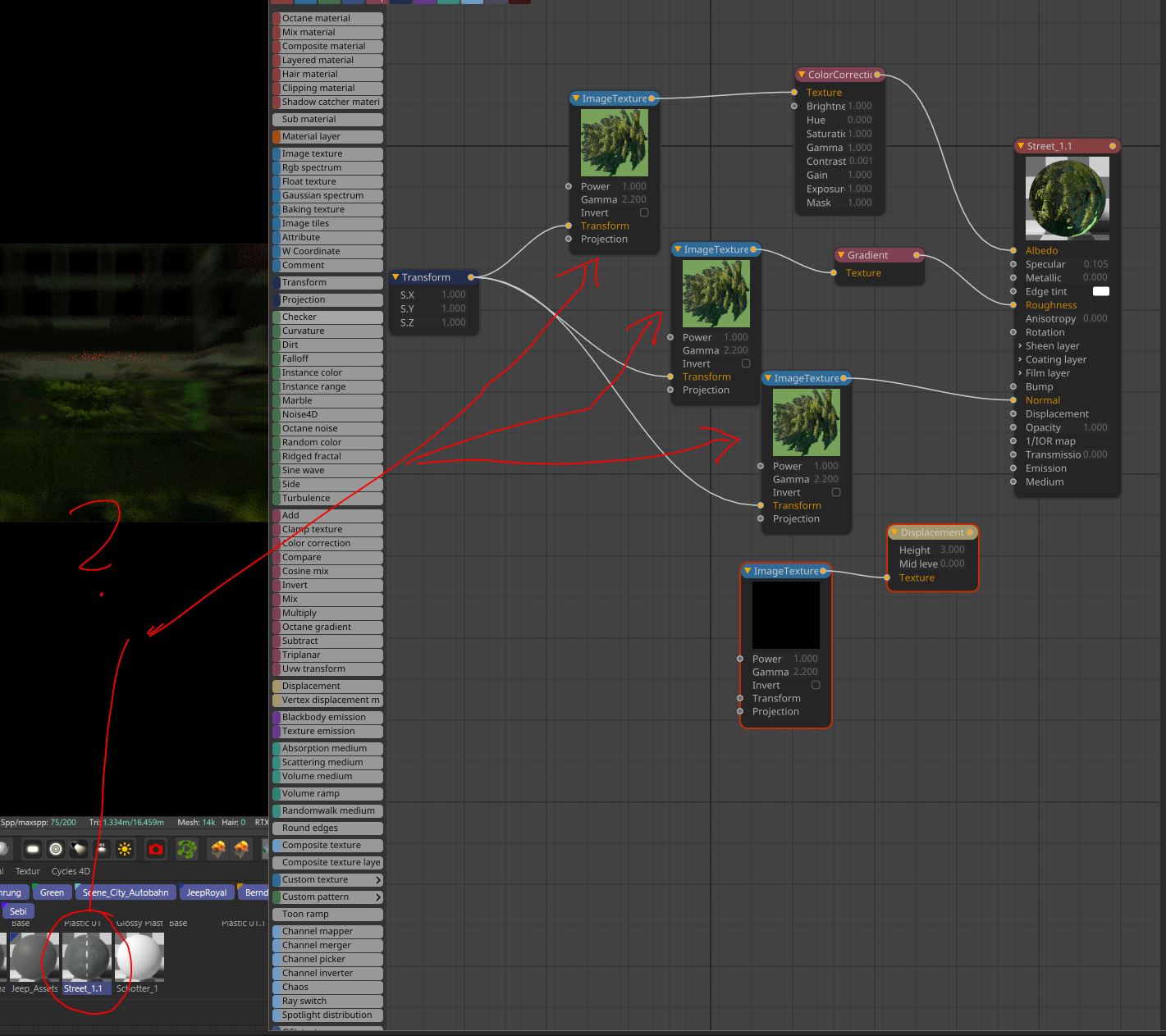Collapse the Gradient node triangle
The width and height of the screenshot is (1166, 1036).
(x=841, y=255)
